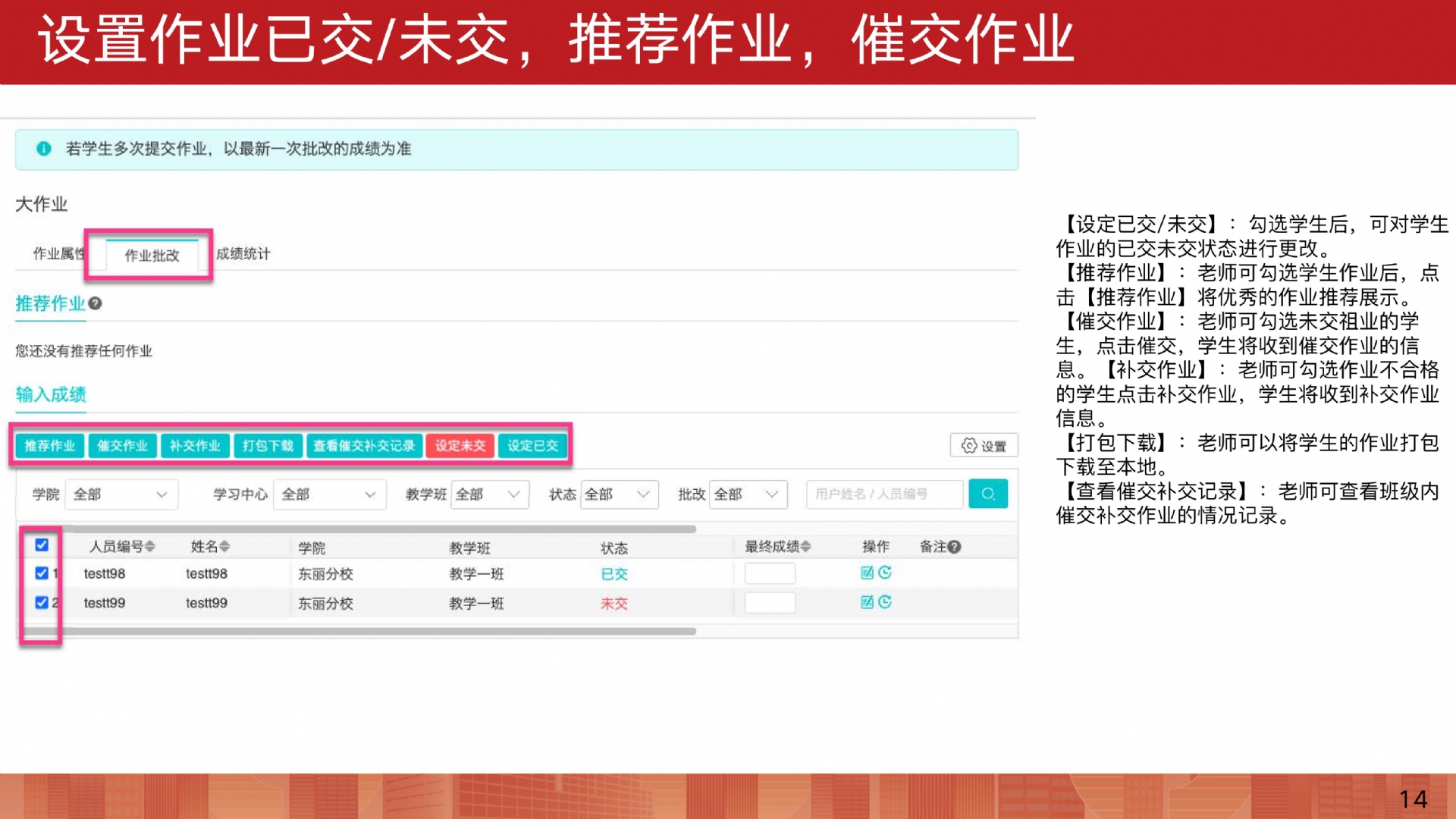Open the 状态 filter dropdown
The height and width of the screenshot is (819, 1456).
pos(619,494)
